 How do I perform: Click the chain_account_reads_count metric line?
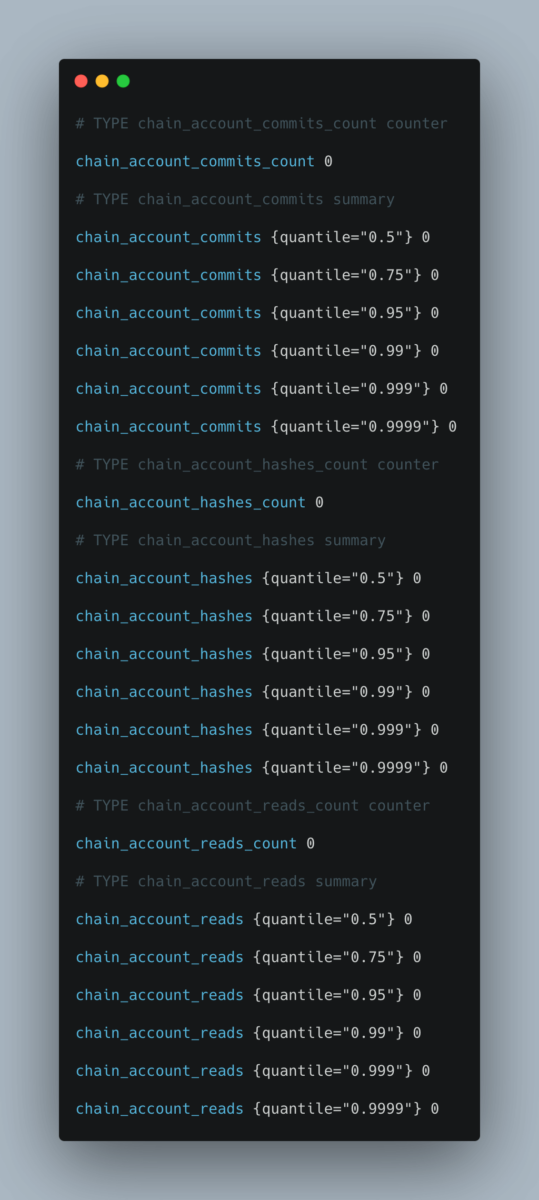coord(195,844)
